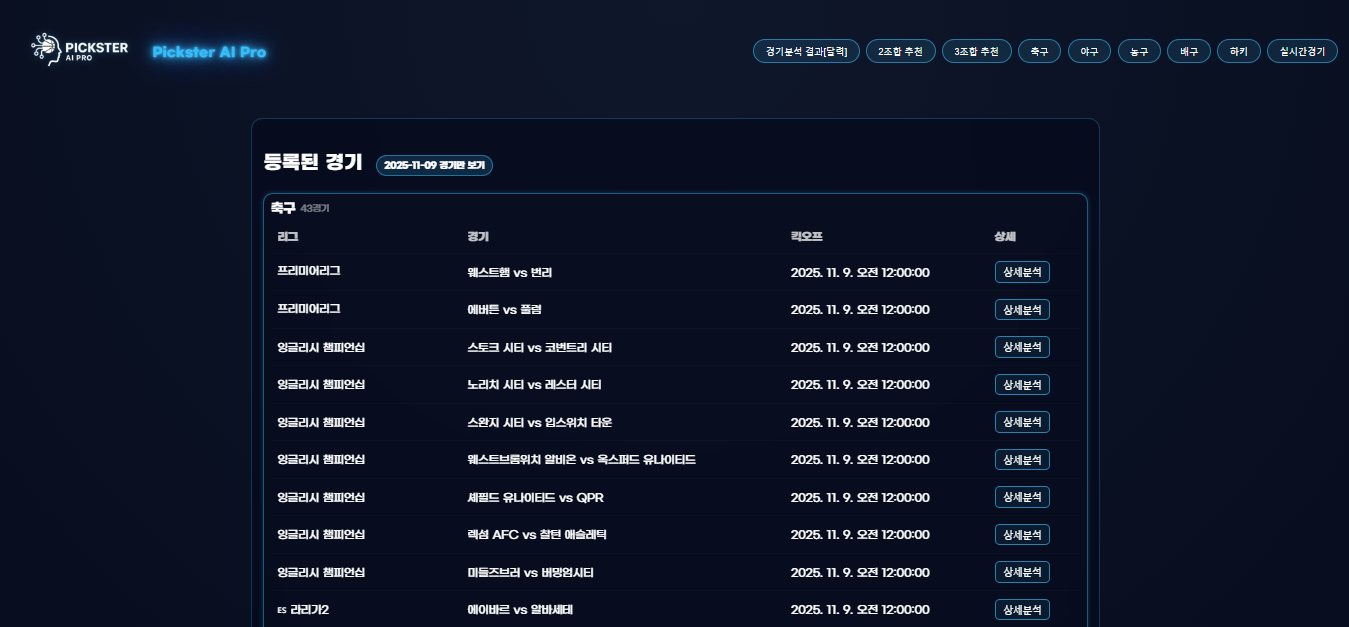The image size is (1349, 627).
Task: Click 상세분석 for 셰필드 유나이티드 vs QPR
Action: point(1022,497)
